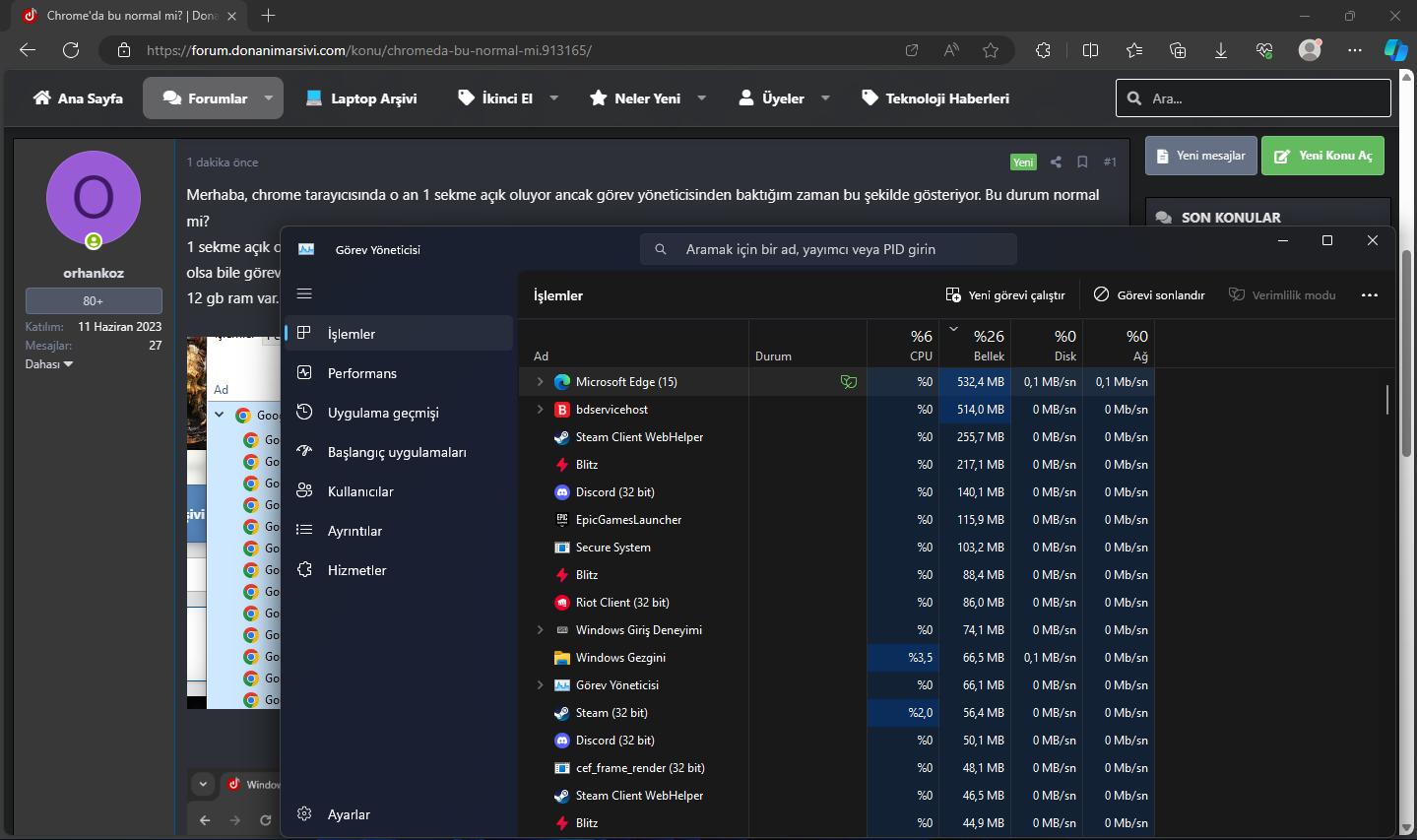1417x840 pixels.
Task: Click Görevi sonlandır button
Action: click(x=1149, y=295)
